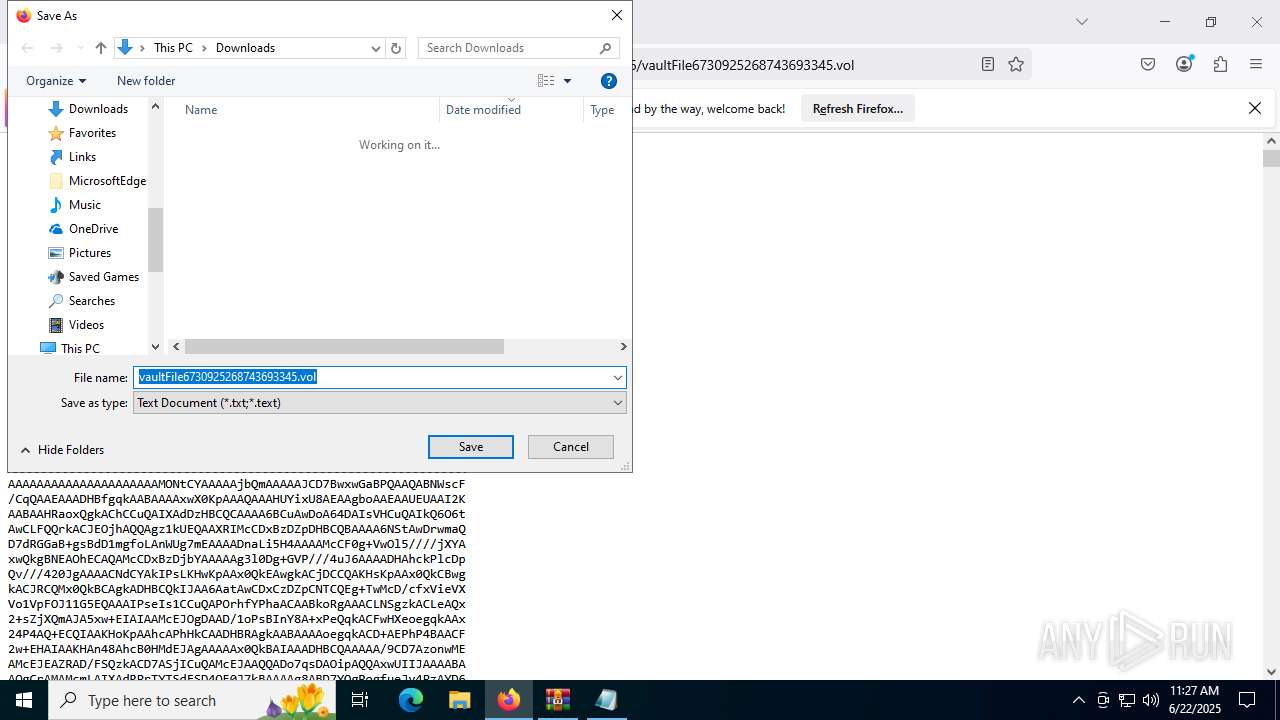Switch to Firefox on the taskbar
Image resolution: width=1280 pixels, height=720 pixels.
pos(508,700)
